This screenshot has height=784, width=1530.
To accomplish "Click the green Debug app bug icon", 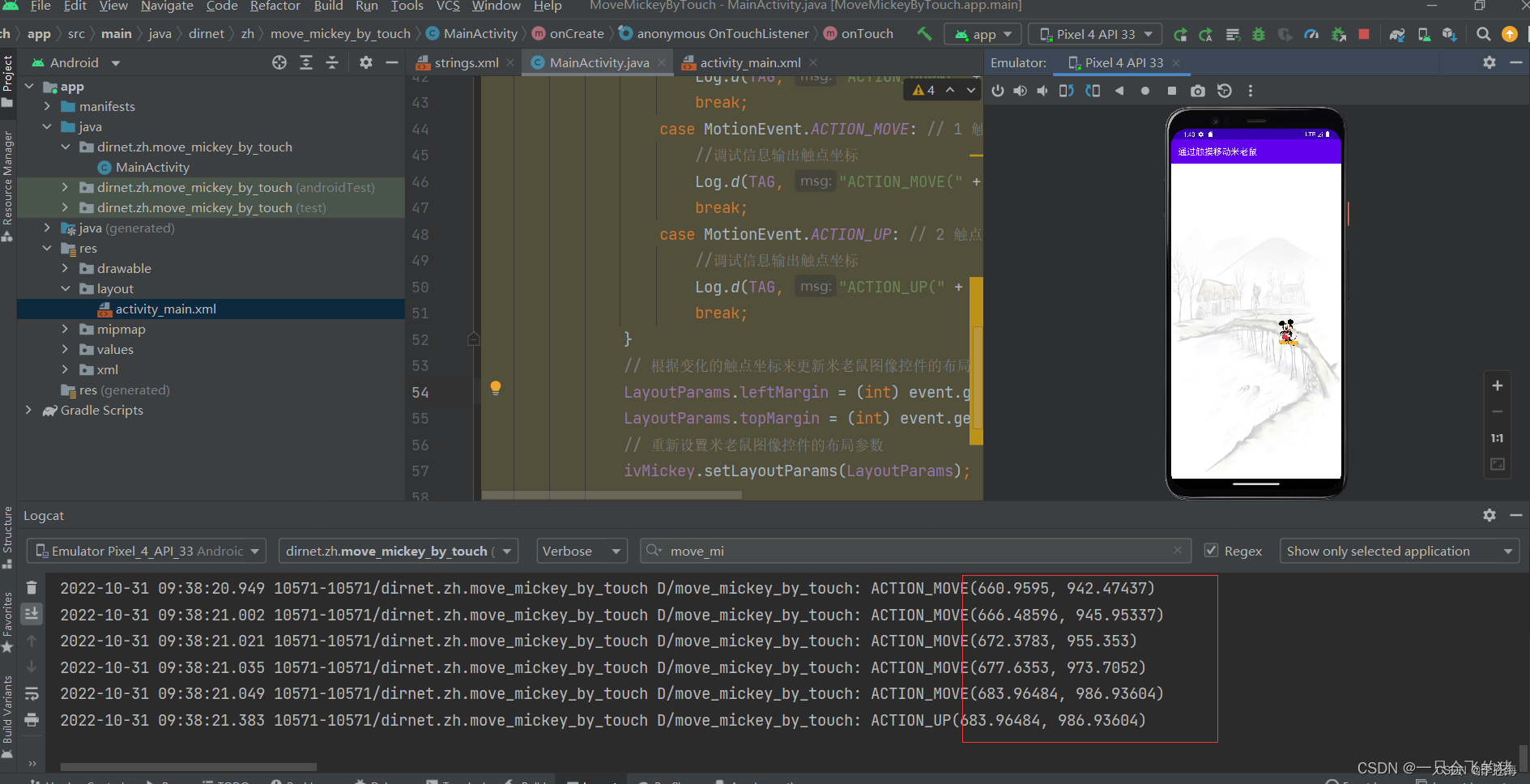I will click(x=1259, y=34).
